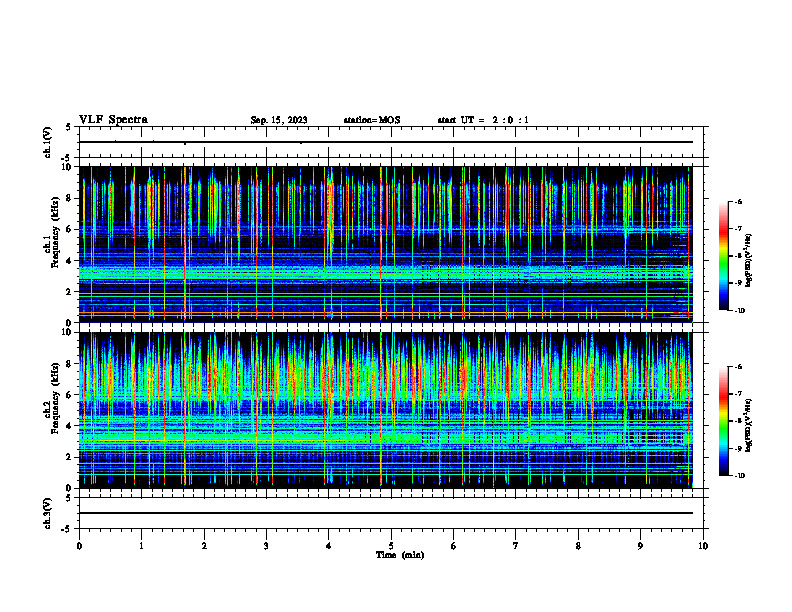Click time axis tick label "3"

[266, 546]
